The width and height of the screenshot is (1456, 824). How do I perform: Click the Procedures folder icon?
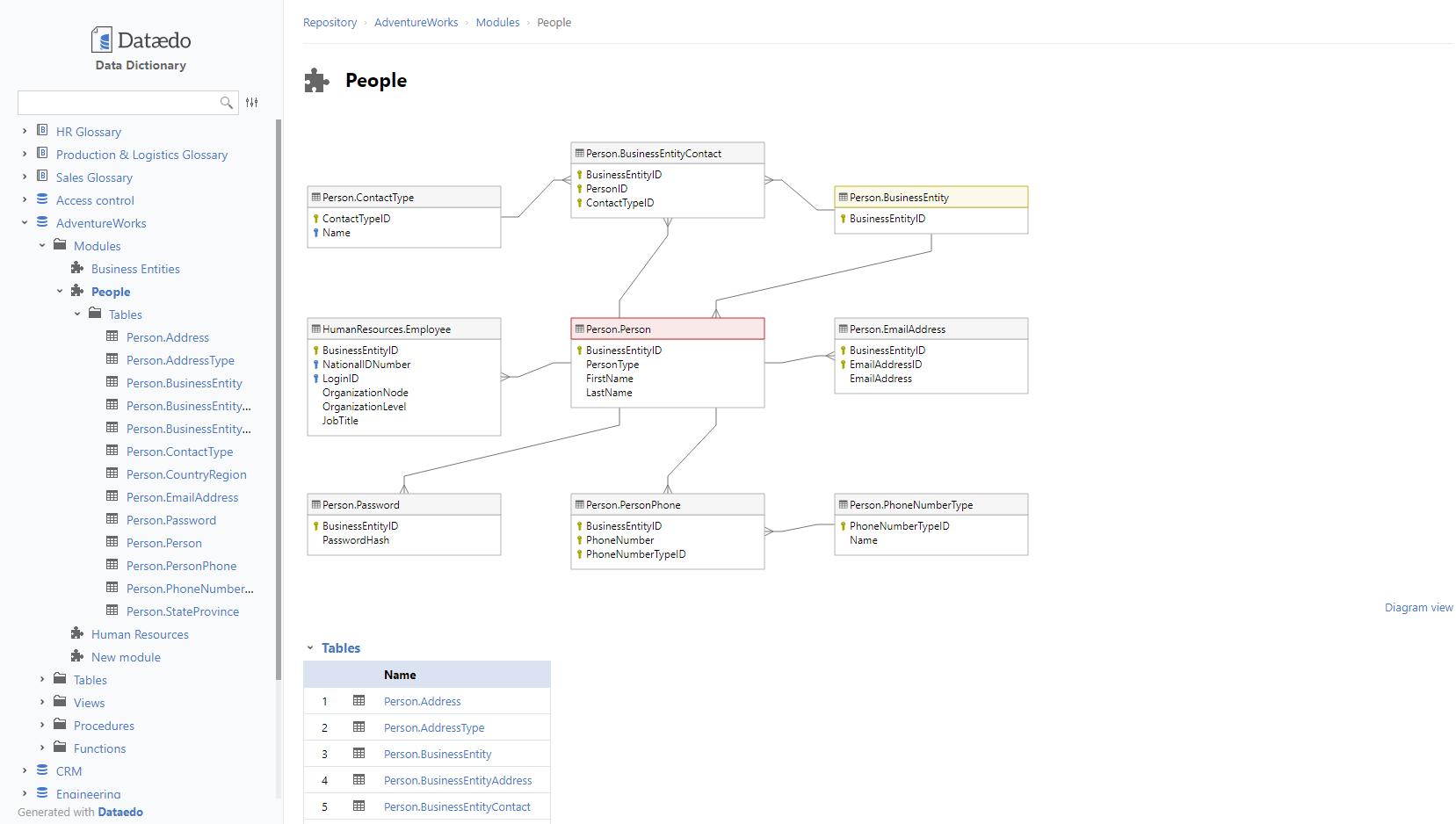[x=60, y=725]
